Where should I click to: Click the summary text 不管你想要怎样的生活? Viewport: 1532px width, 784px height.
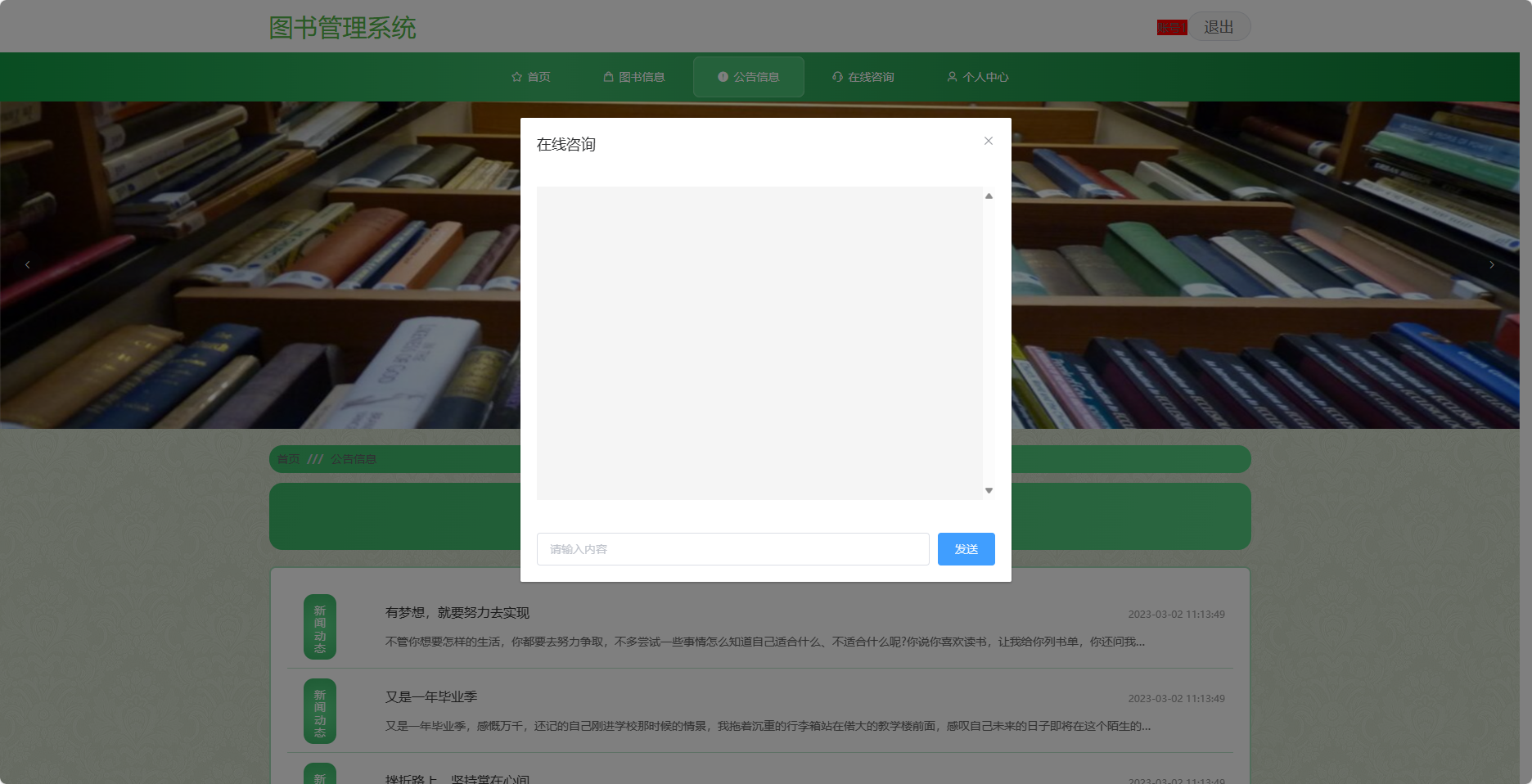coord(765,642)
